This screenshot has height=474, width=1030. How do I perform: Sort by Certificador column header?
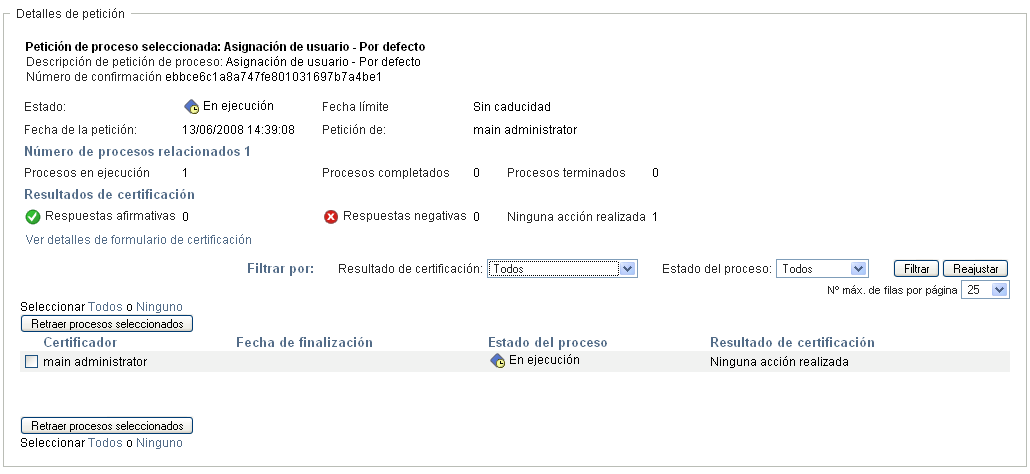[83, 343]
